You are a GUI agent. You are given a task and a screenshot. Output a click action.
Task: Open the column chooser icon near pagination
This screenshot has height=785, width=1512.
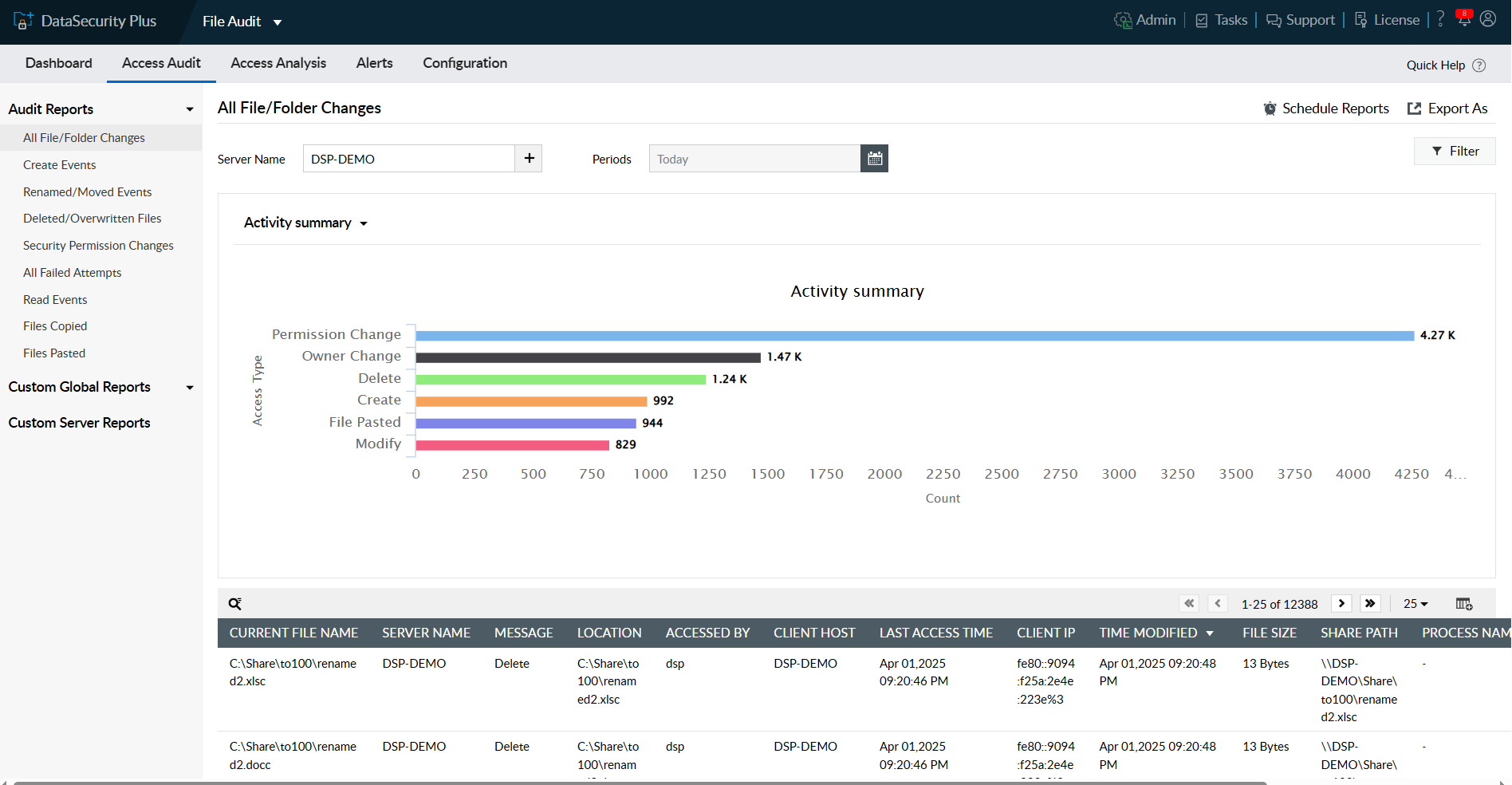tap(1463, 604)
